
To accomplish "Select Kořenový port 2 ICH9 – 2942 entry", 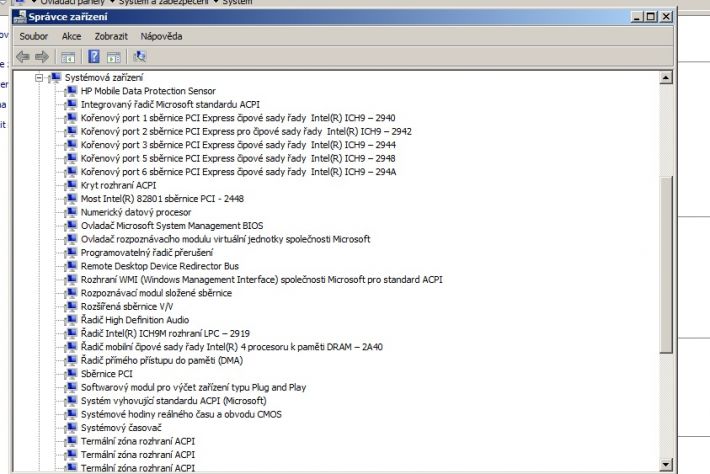I will (246, 131).
